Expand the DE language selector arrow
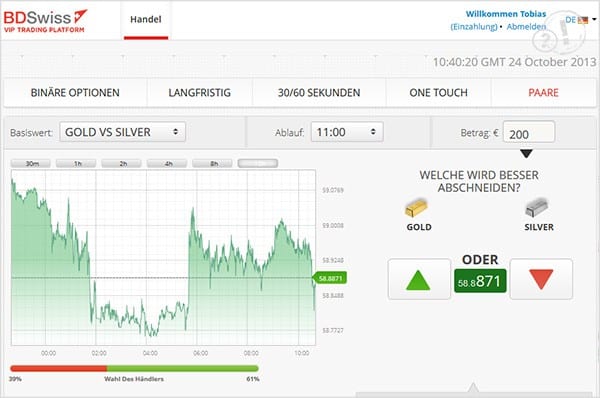This screenshot has height=398, width=600. (x=594, y=19)
